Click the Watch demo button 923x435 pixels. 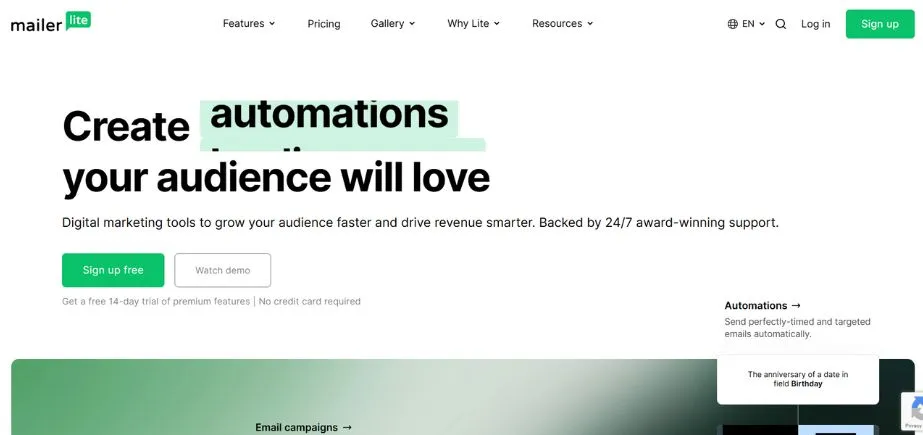(223, 270)
